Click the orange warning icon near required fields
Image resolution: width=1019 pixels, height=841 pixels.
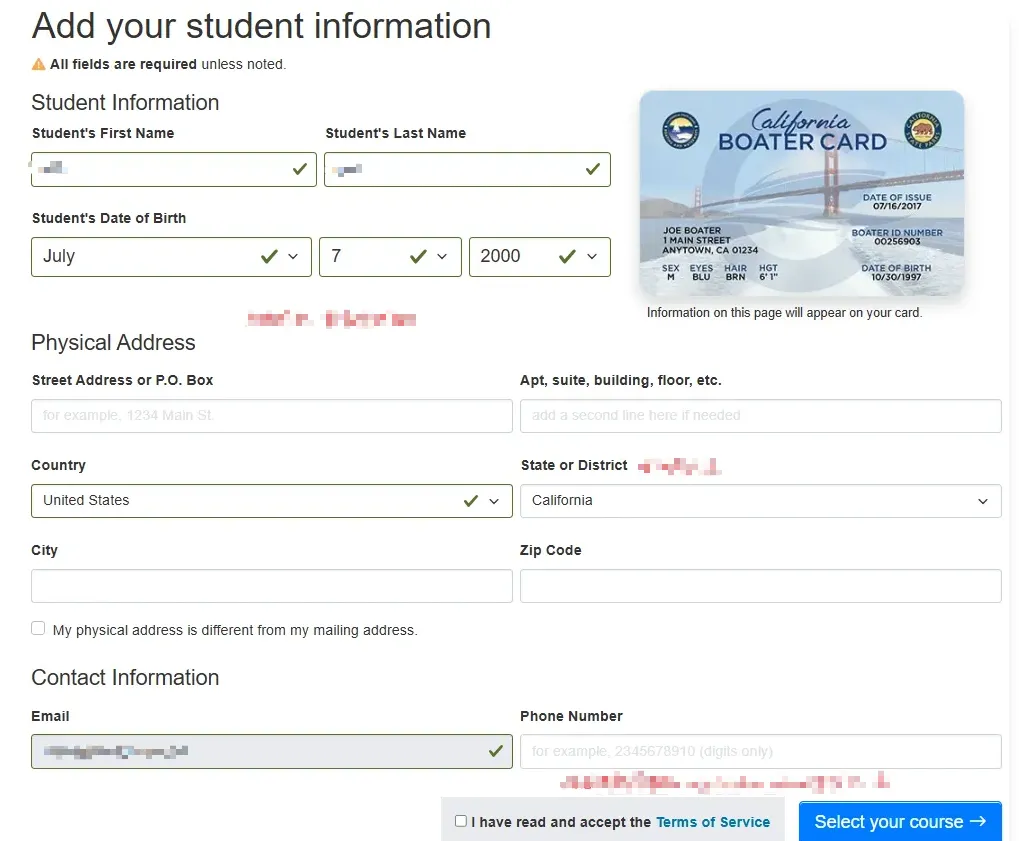(38, 64)
